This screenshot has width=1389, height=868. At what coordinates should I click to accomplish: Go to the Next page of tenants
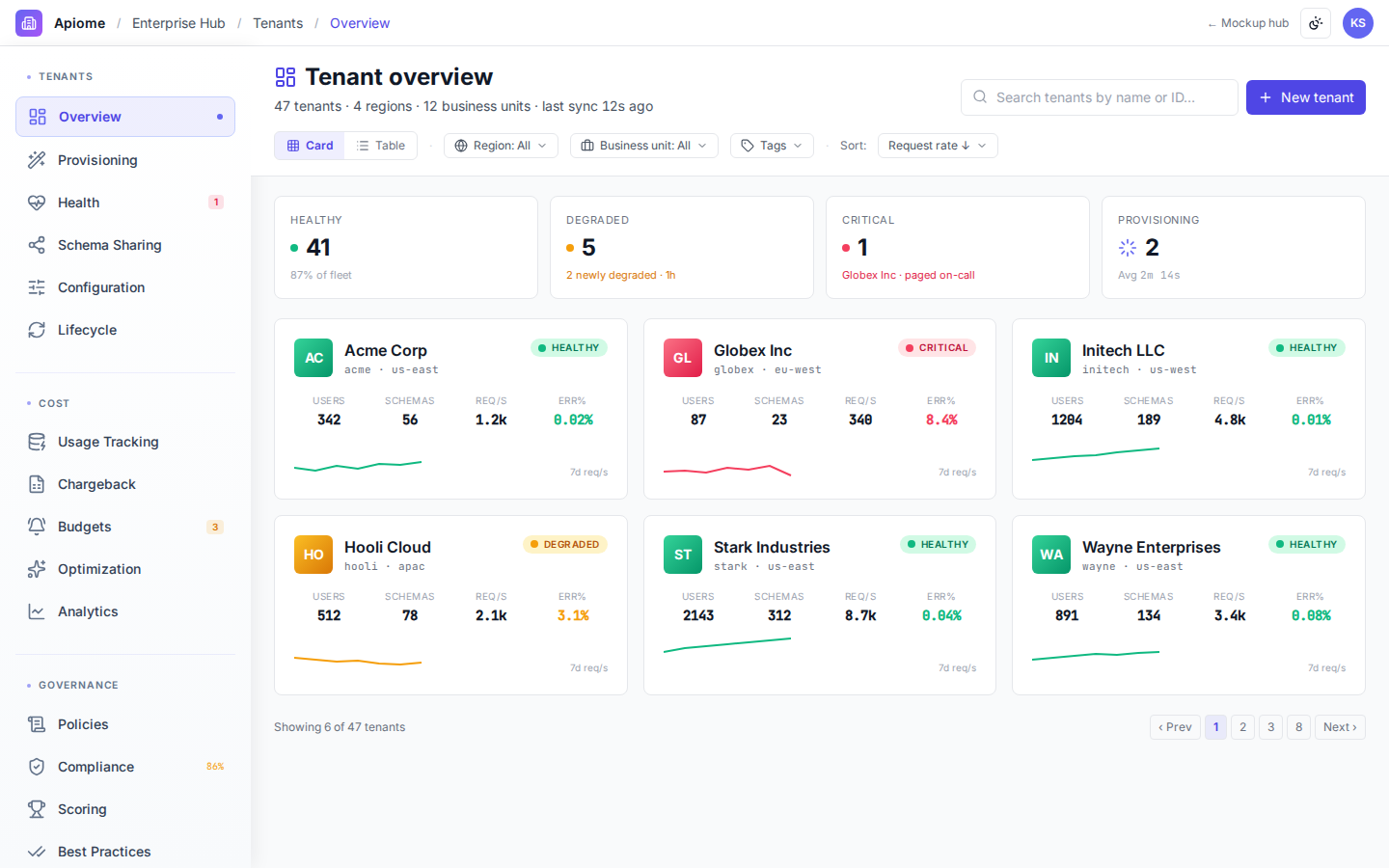tap(1340, 727)
